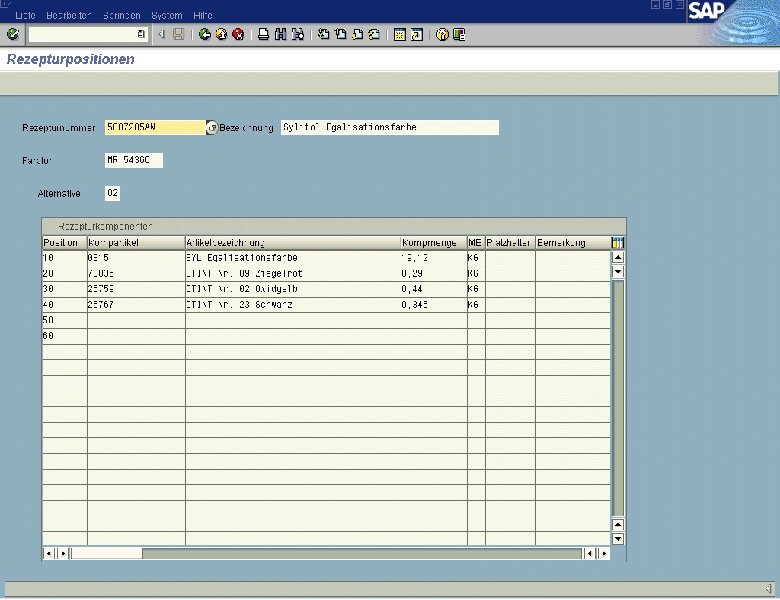Open the Springen menu

pyautogui.click(x=122, y=15)
